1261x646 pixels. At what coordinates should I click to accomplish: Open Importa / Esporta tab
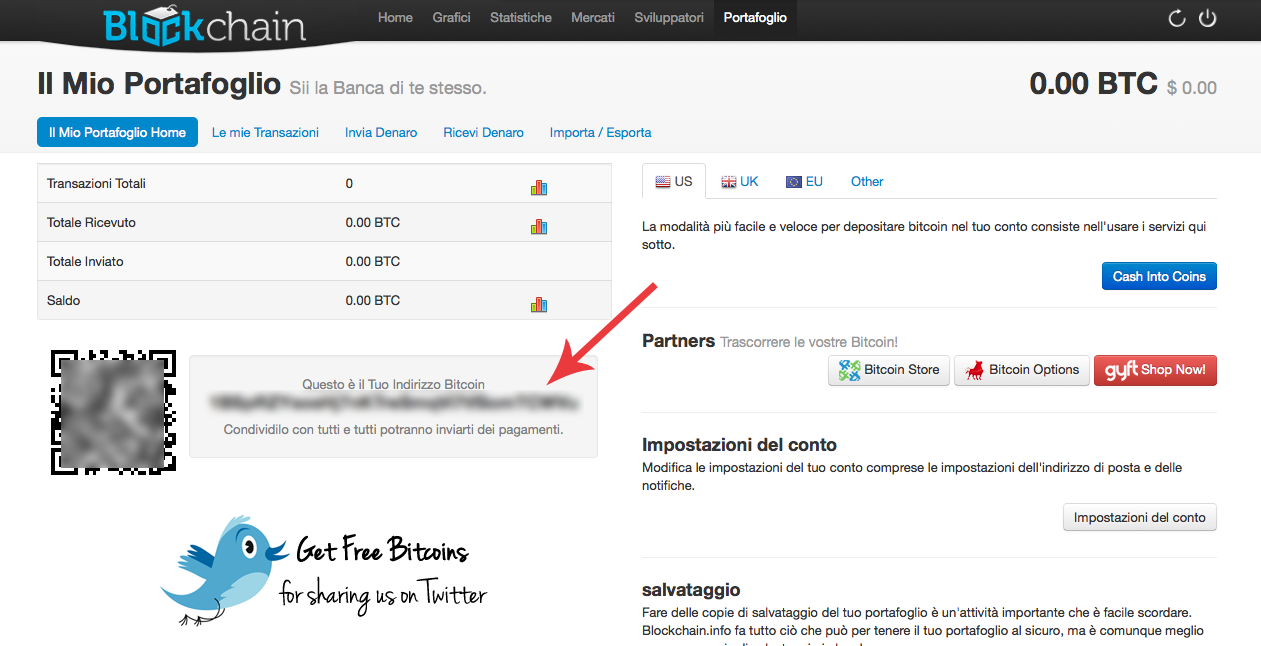(600, 132)
